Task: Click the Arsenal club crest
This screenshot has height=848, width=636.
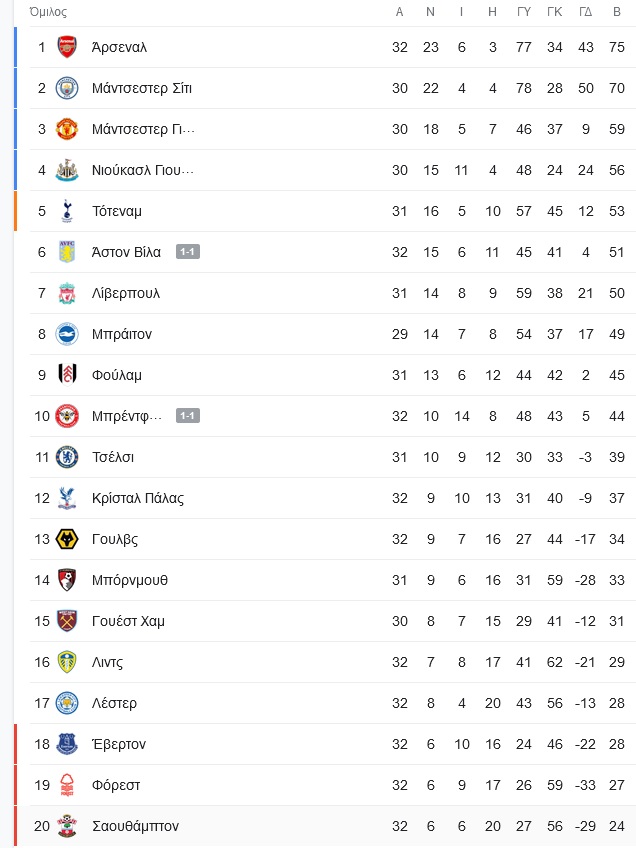Action: pyautogui.click(x=67, y=47)
